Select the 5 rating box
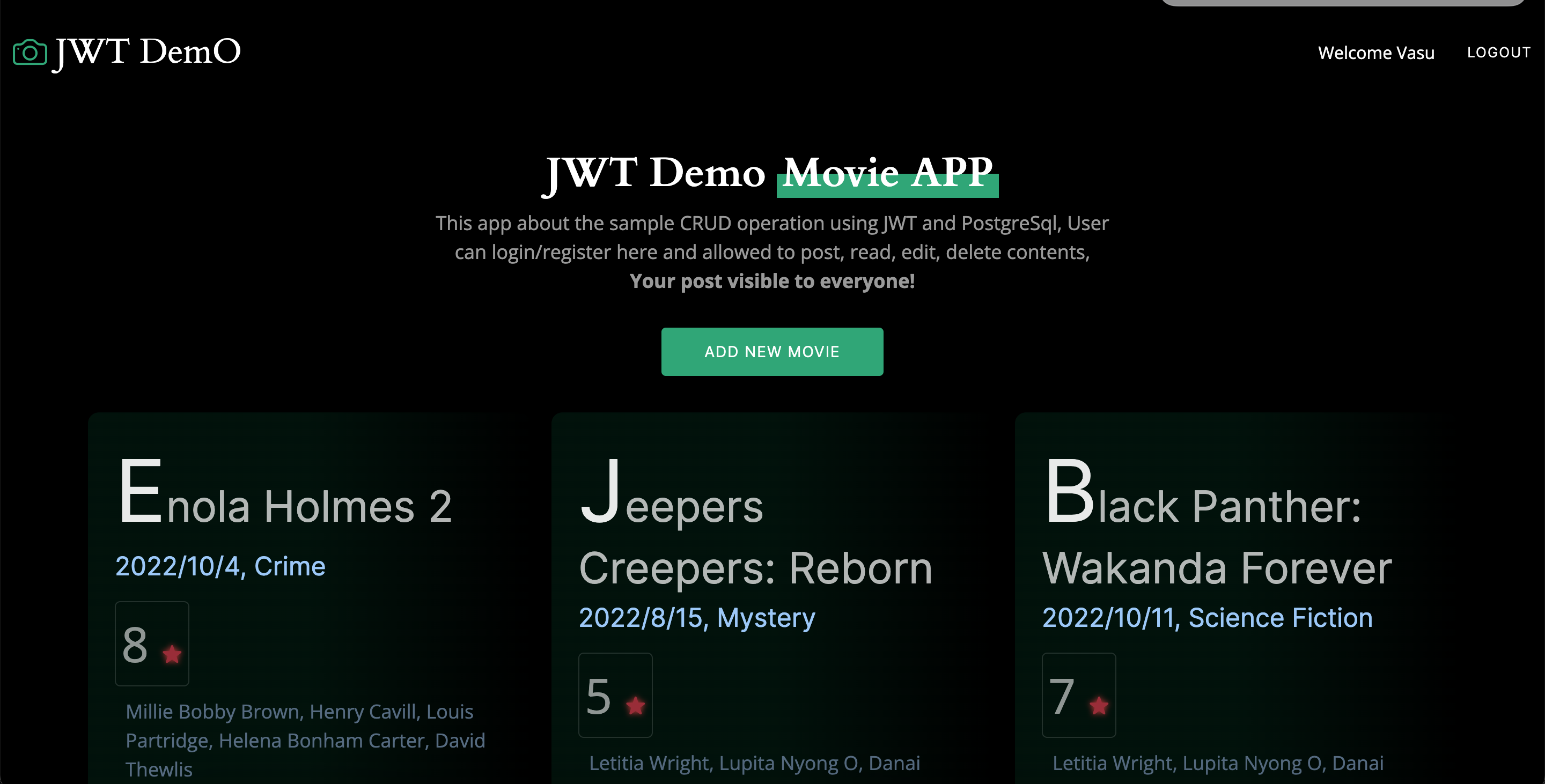Screen dimensions: 1545x784 tap(615, 696)
